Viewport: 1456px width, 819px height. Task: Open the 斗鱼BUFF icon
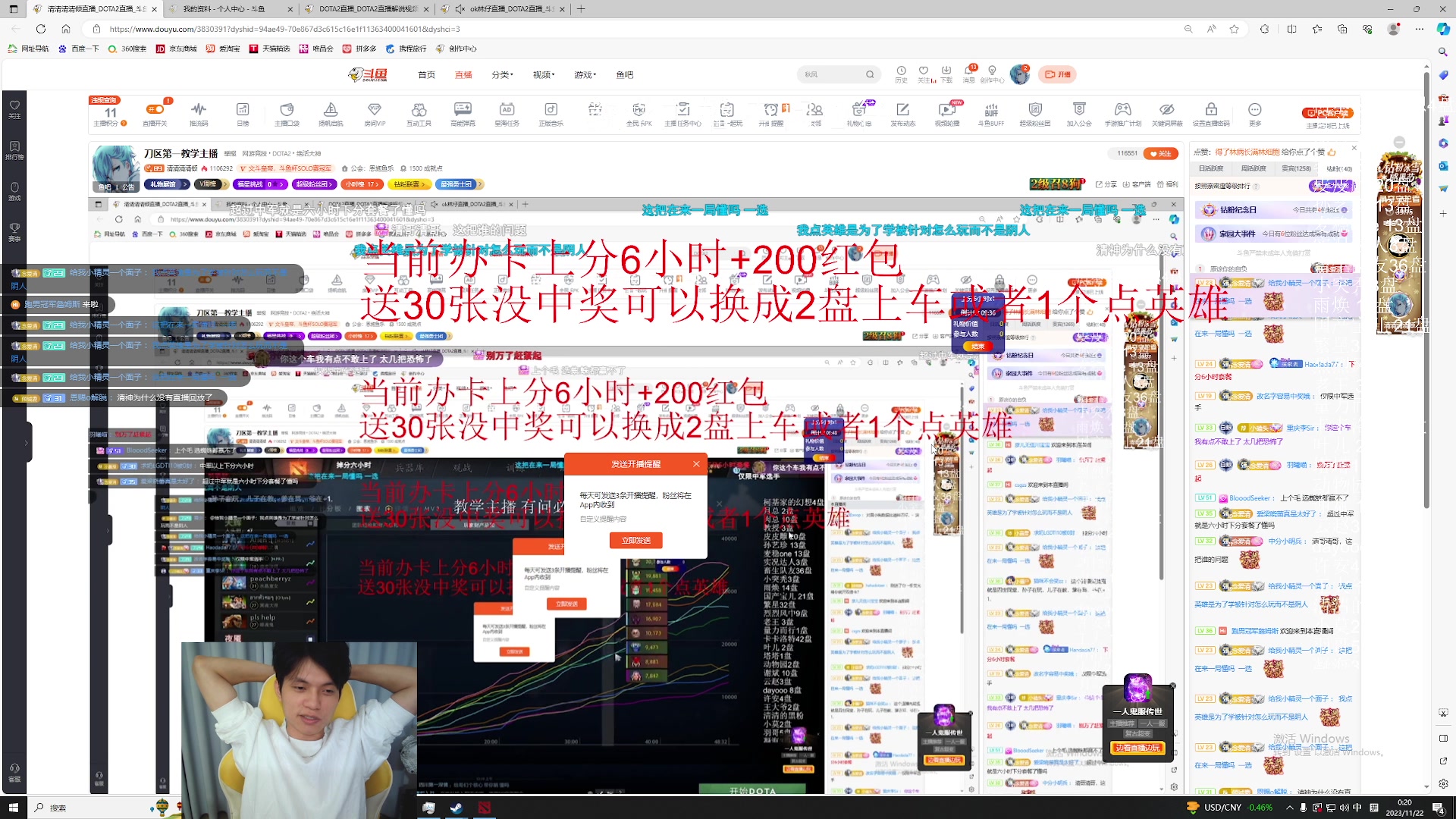click(991, 113)
